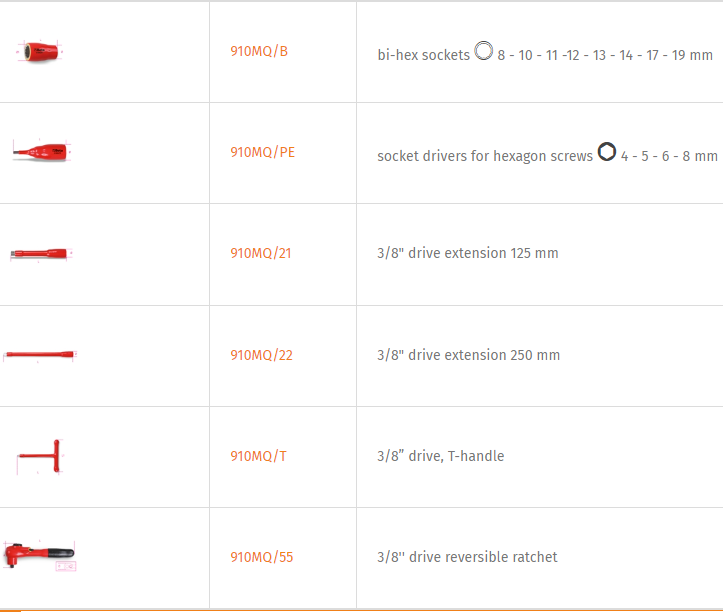Click the bi-hex ring symbol icon
This screenshot has width=723, height=612.
point(484,50)
